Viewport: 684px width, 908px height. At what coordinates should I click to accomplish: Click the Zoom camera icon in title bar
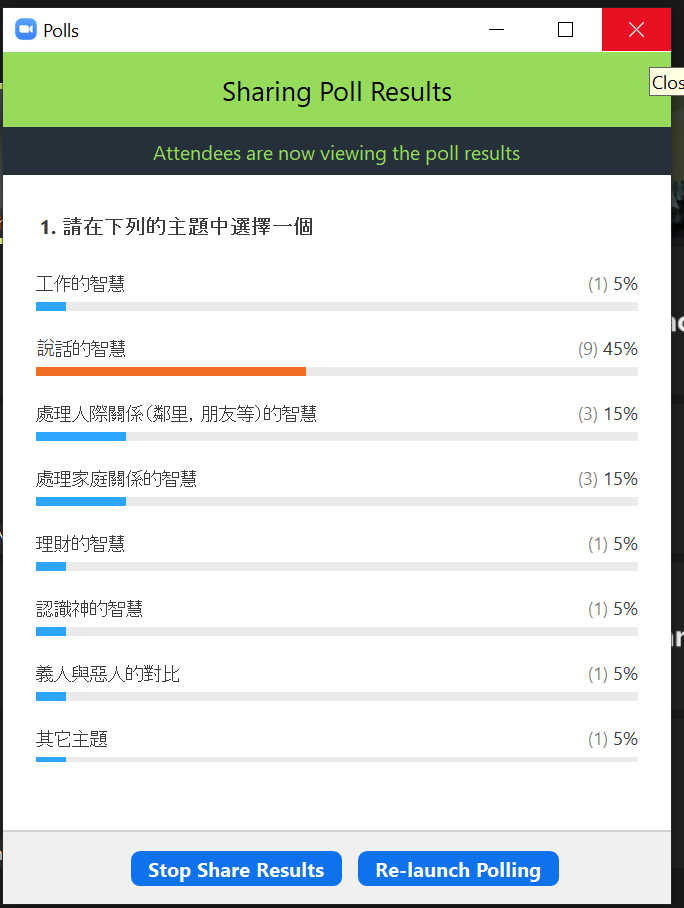click(x=25, y=30)
